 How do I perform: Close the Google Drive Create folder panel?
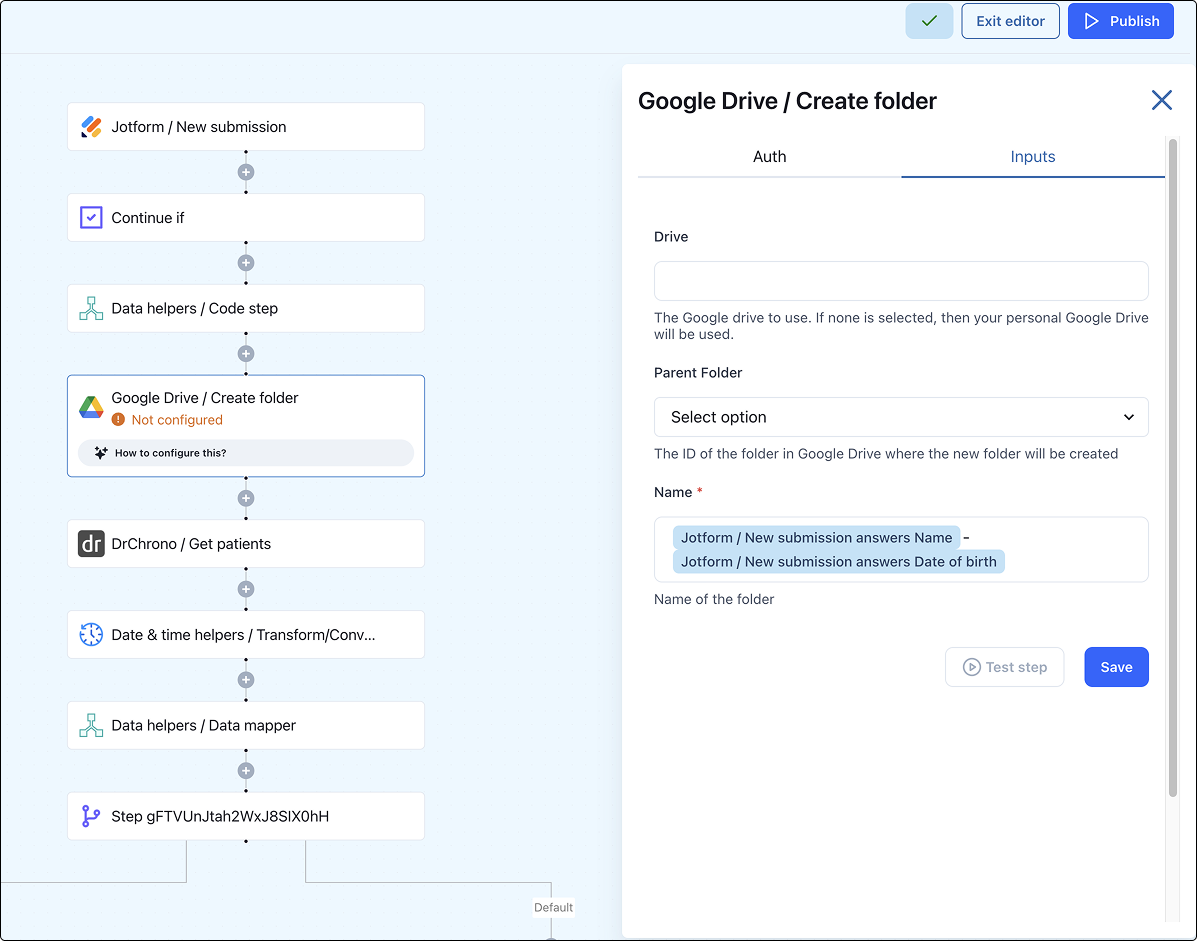(1161, 100)
